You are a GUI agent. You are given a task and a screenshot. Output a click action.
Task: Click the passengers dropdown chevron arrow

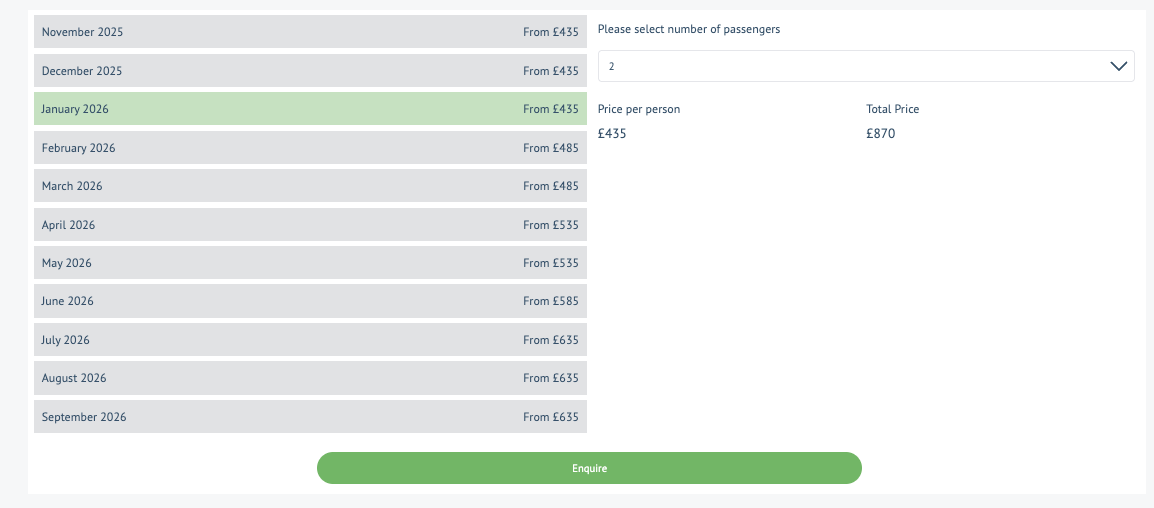point(1119,66)
